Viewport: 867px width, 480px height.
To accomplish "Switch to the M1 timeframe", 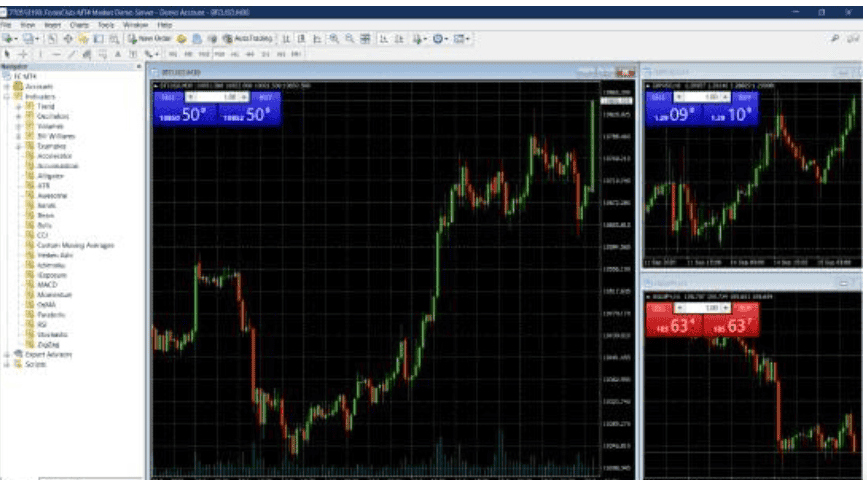I will 173,54.
